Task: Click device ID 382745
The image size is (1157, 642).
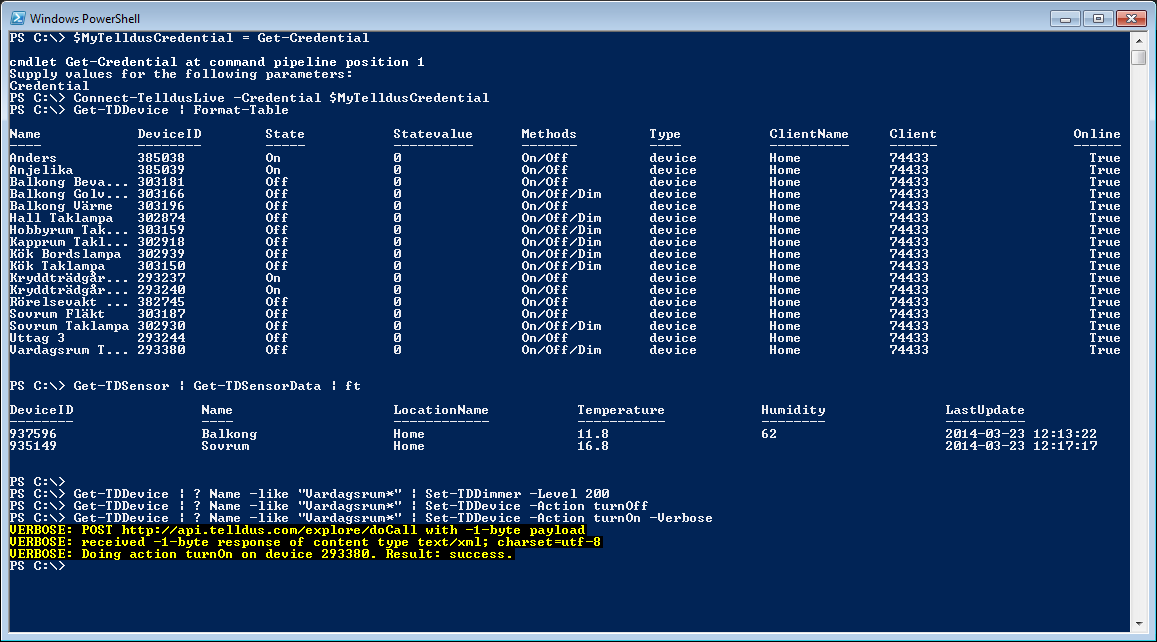Action: click(x=161, y=302)
